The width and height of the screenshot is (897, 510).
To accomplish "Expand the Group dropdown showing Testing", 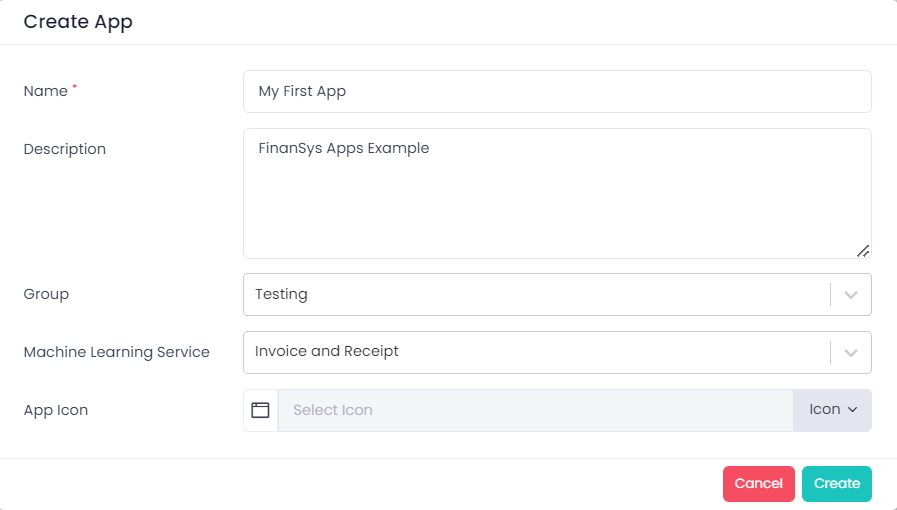I will tap(535, 295).
